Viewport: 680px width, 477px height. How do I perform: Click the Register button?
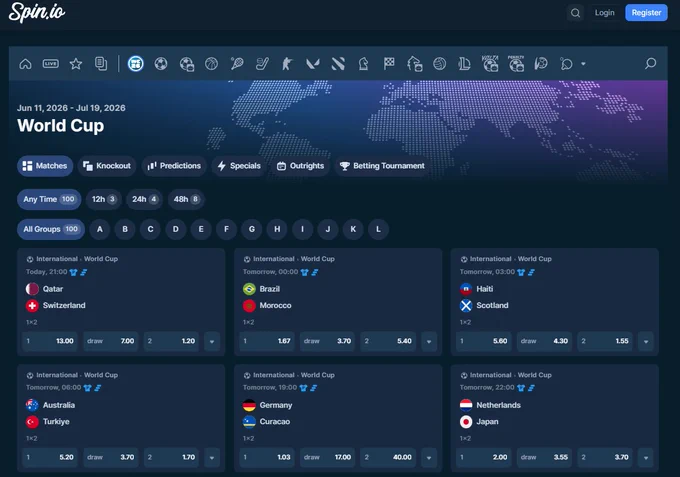coord(646,13)
